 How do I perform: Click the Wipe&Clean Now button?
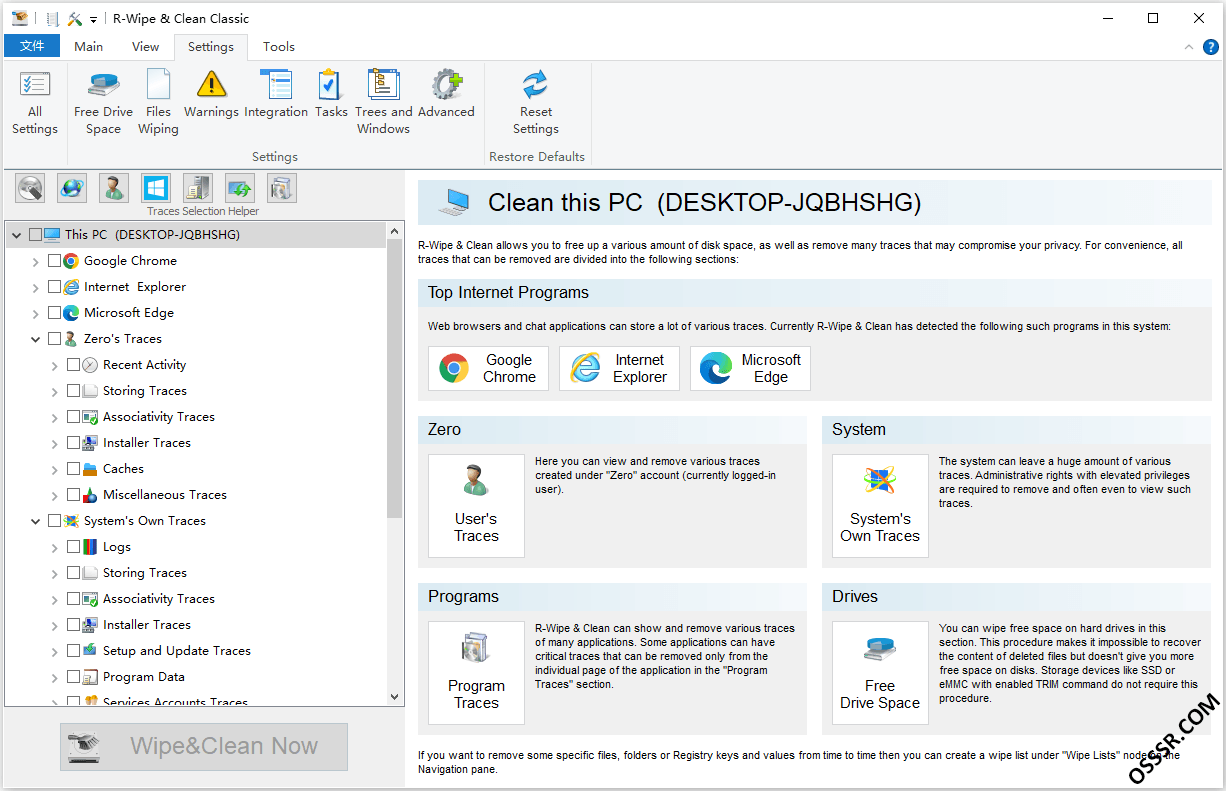[x=204, y=746]
